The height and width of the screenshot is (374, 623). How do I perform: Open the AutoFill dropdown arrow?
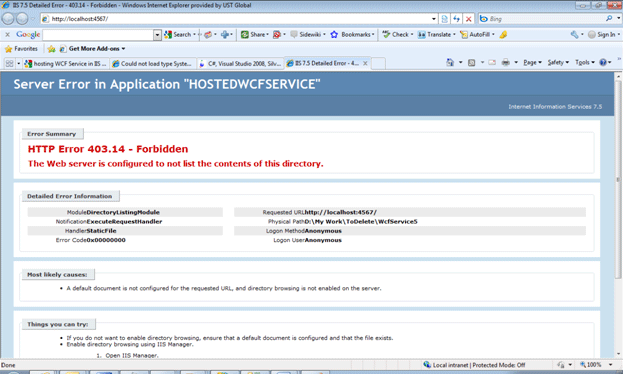[493, 35]
